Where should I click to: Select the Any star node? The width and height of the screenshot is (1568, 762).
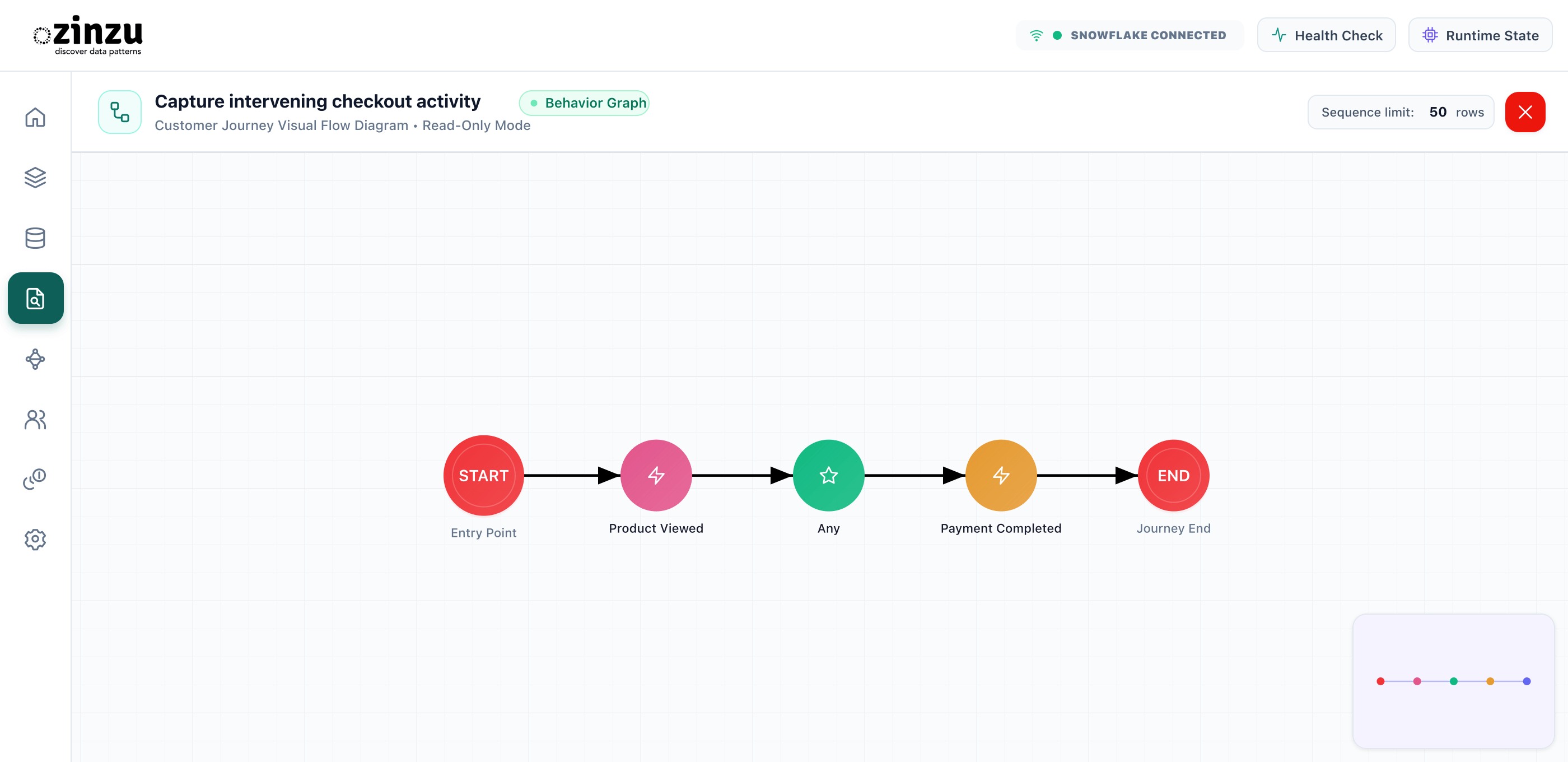coord(828,475)
